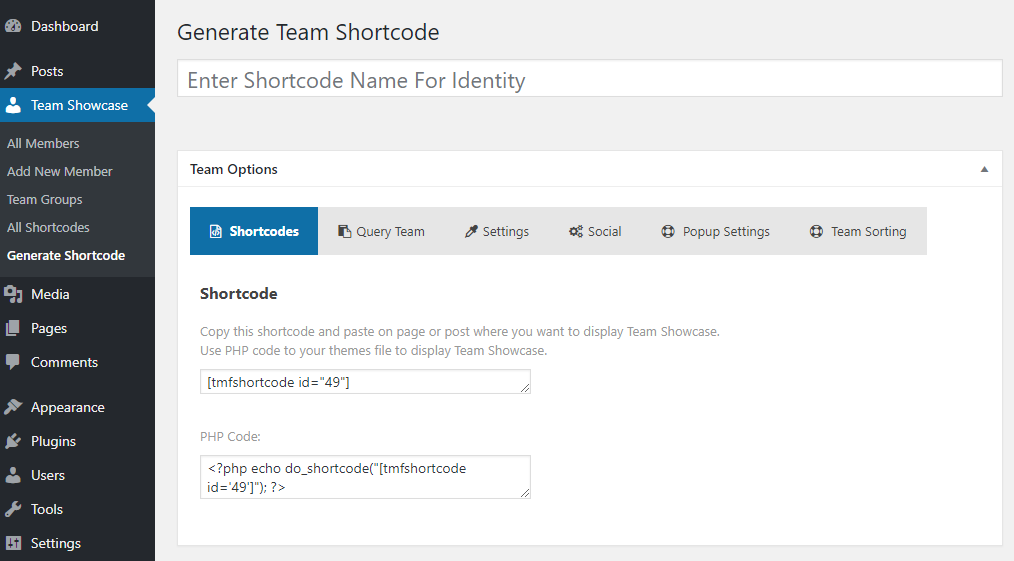Viewport: 1014px width, 561px height.
Task: Click the Shortcode Name input field
Action: tap(590, 79)
